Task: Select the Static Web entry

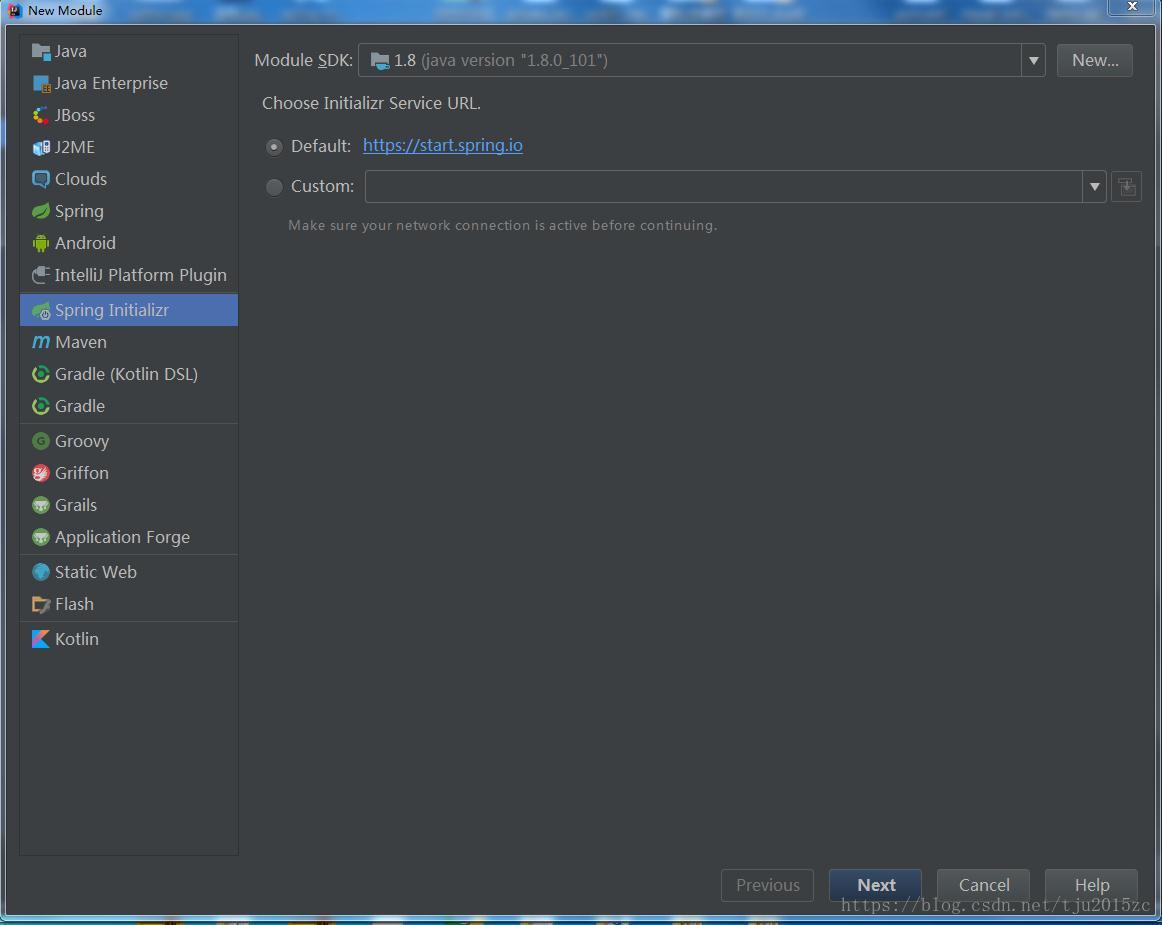Action: coord(129,572)
